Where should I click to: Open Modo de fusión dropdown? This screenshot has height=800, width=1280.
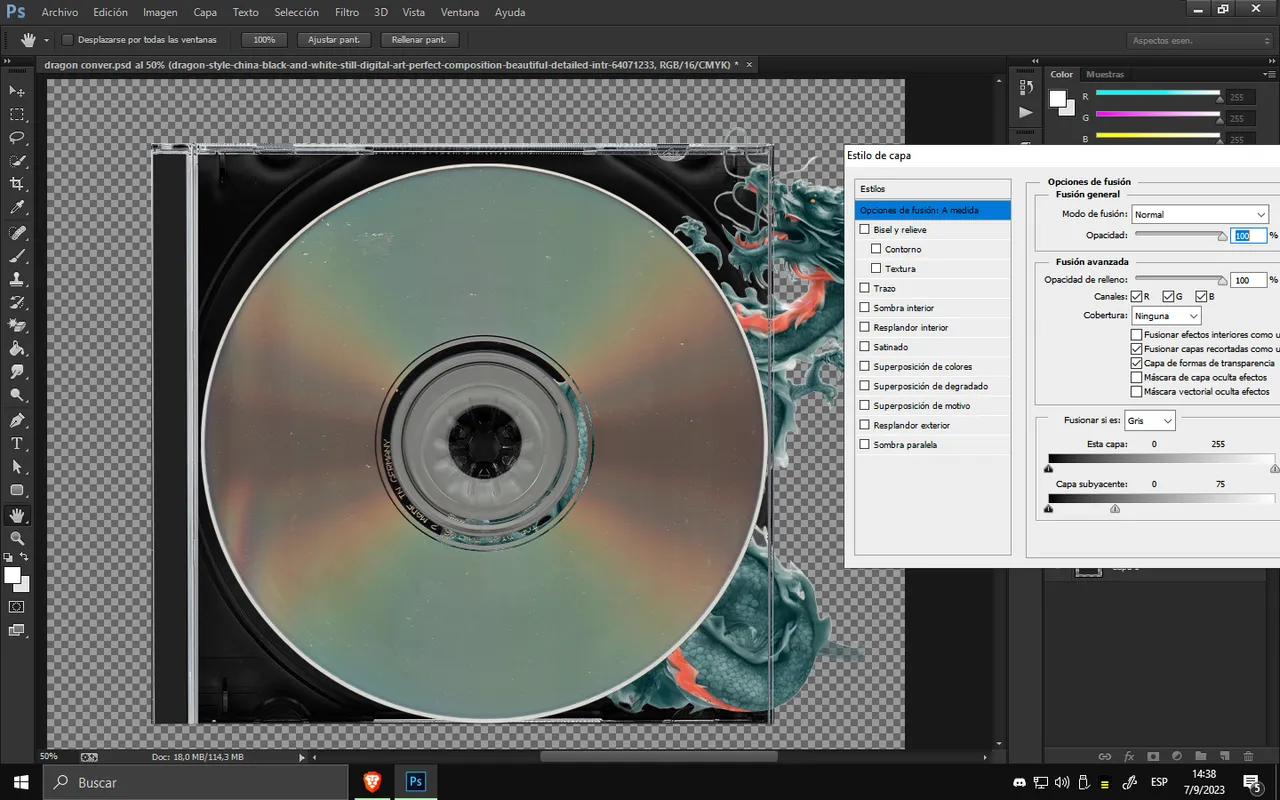click(x=1200, y=214)
